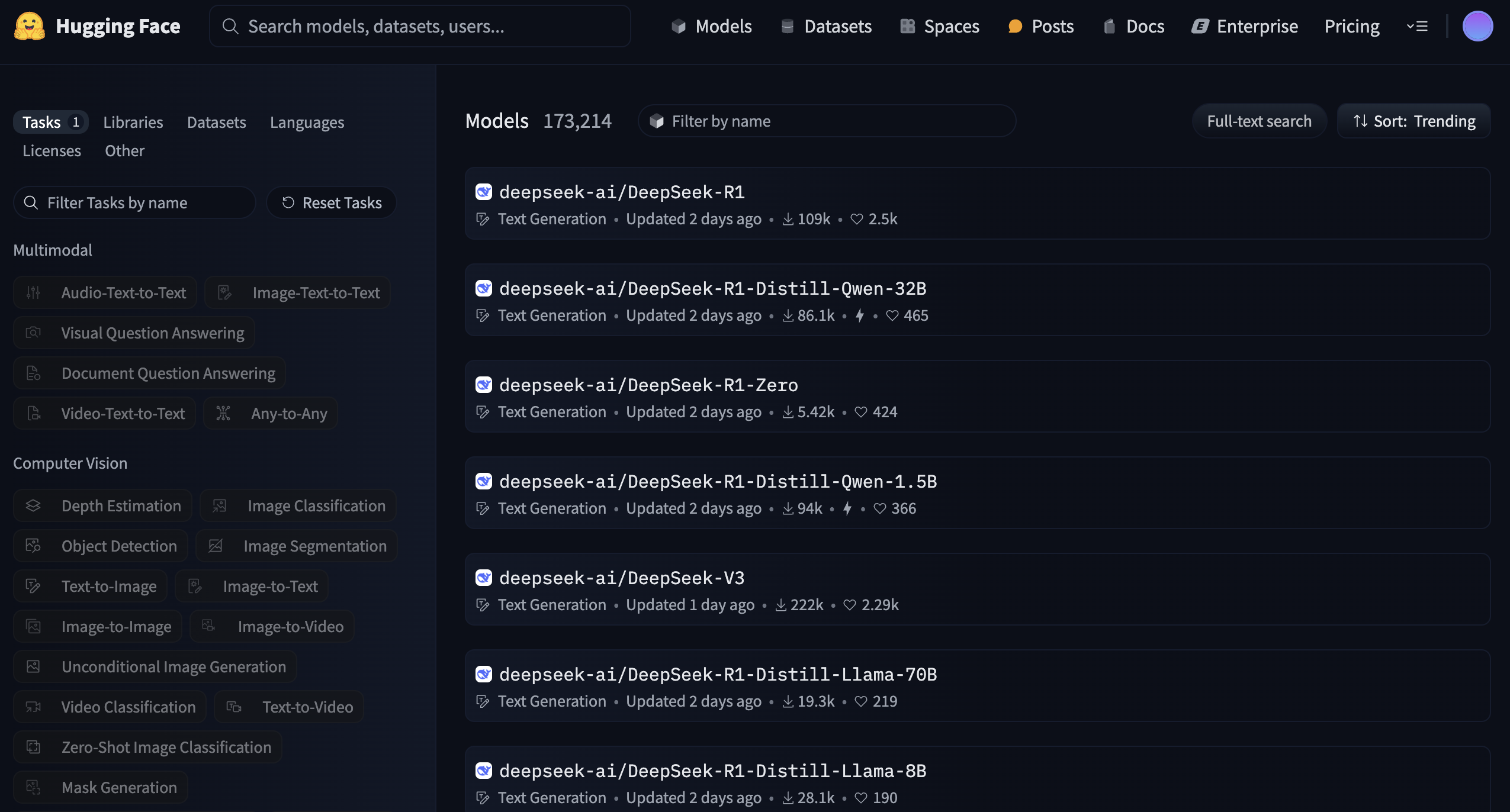Open the Docs book icon in navbar
1510x812 pixels.
pyautogui.click(x=1110, y=26)
